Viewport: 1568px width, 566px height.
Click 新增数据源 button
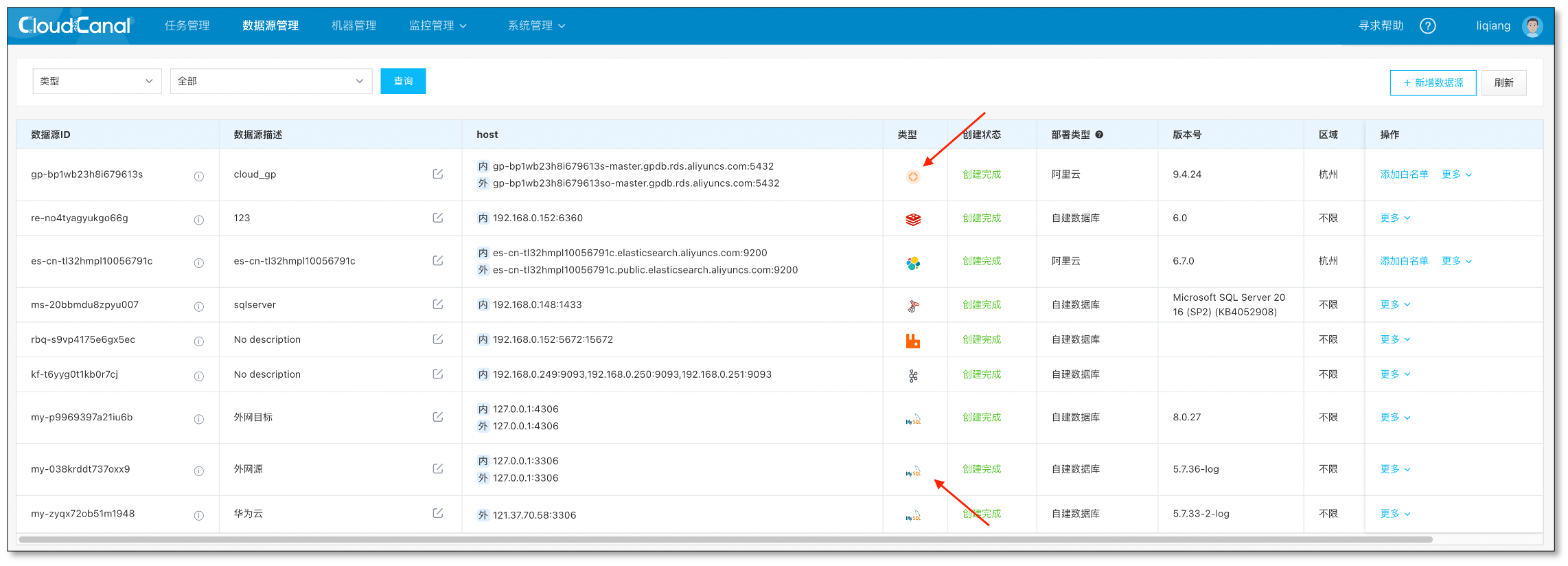tap(1433, 83)
